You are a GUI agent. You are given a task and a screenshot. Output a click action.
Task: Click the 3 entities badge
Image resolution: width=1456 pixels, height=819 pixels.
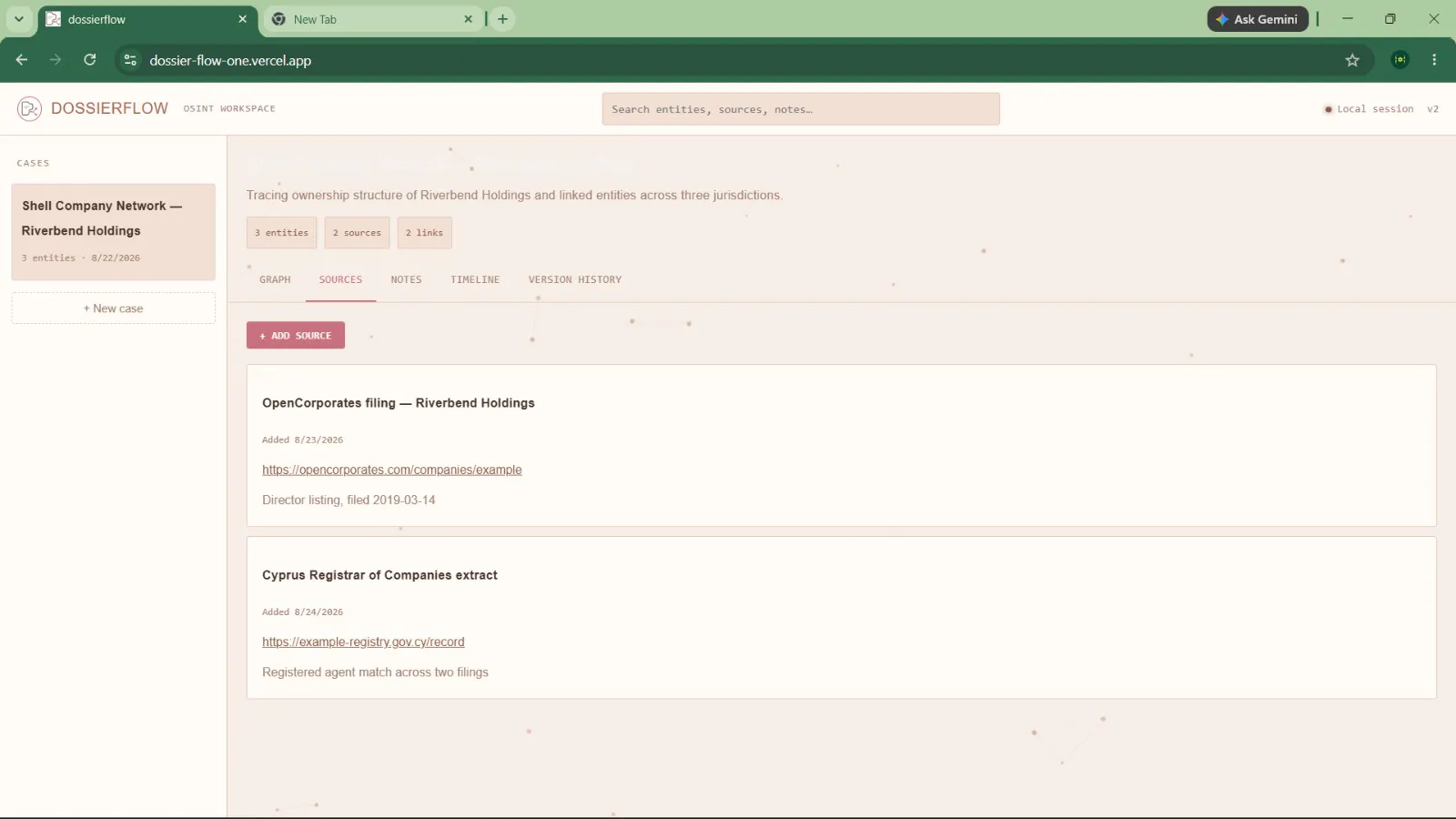click(x=282, y=233)
